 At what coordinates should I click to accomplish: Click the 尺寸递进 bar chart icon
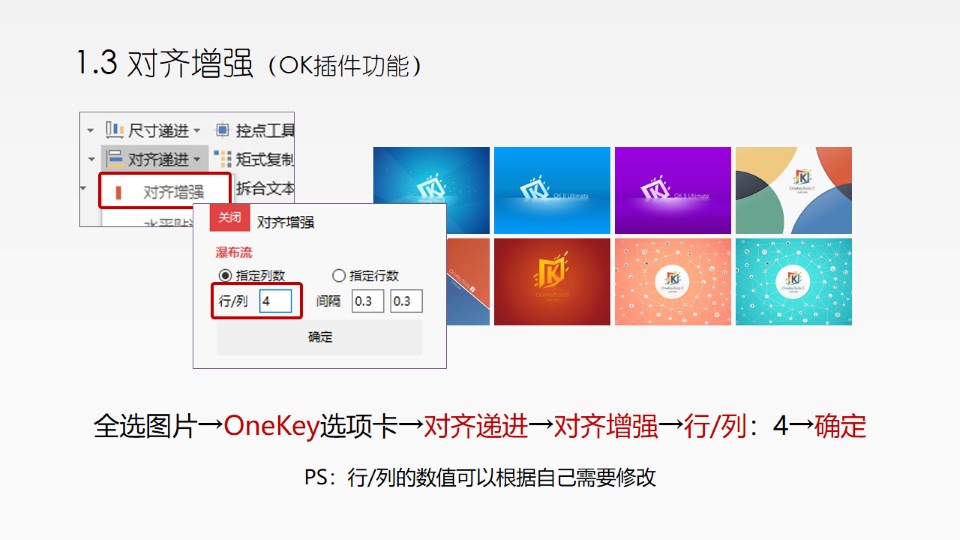click(x=114, y=130)
